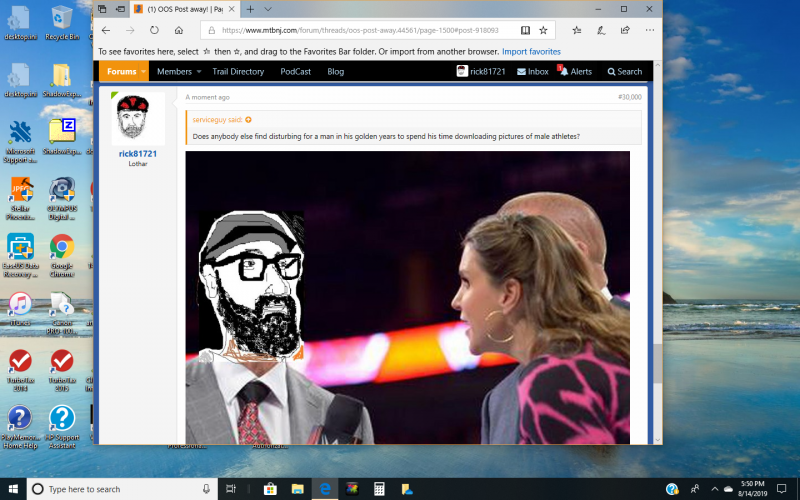Open the PodCast navigation item
800x500 pixels.
(295, 72)
